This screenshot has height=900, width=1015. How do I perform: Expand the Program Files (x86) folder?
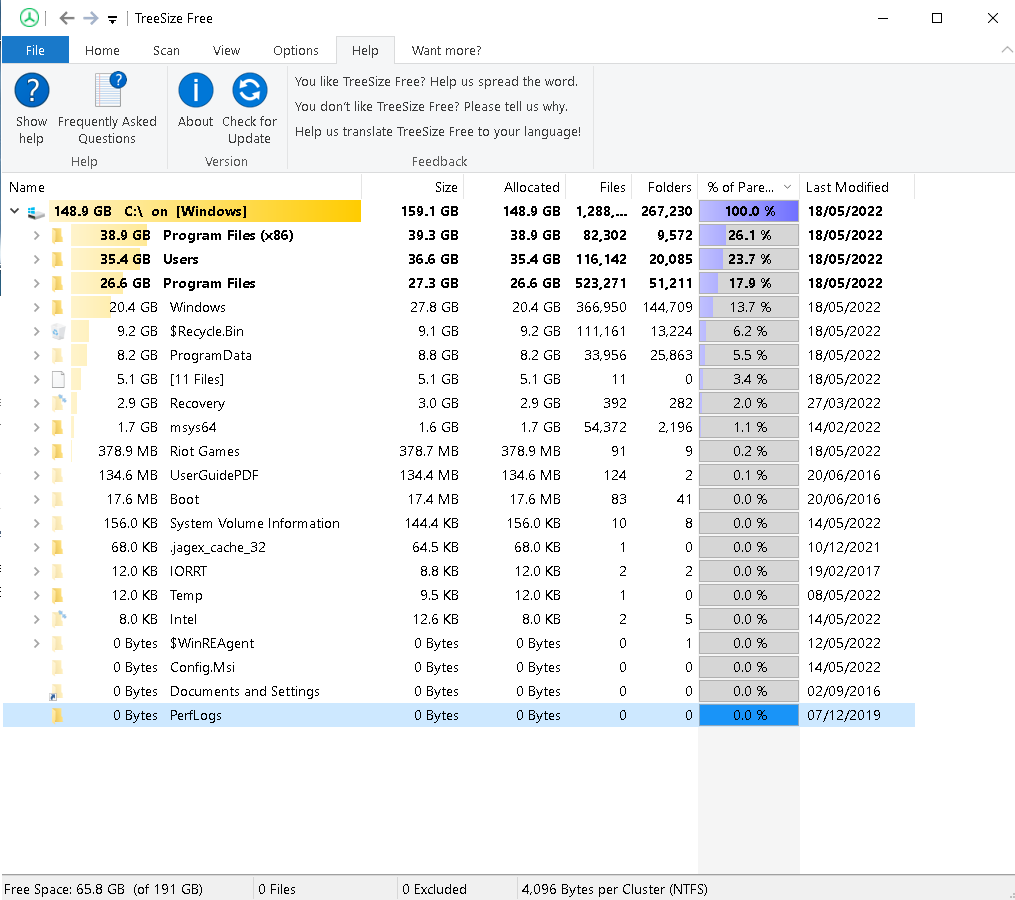tap(37, 235)
